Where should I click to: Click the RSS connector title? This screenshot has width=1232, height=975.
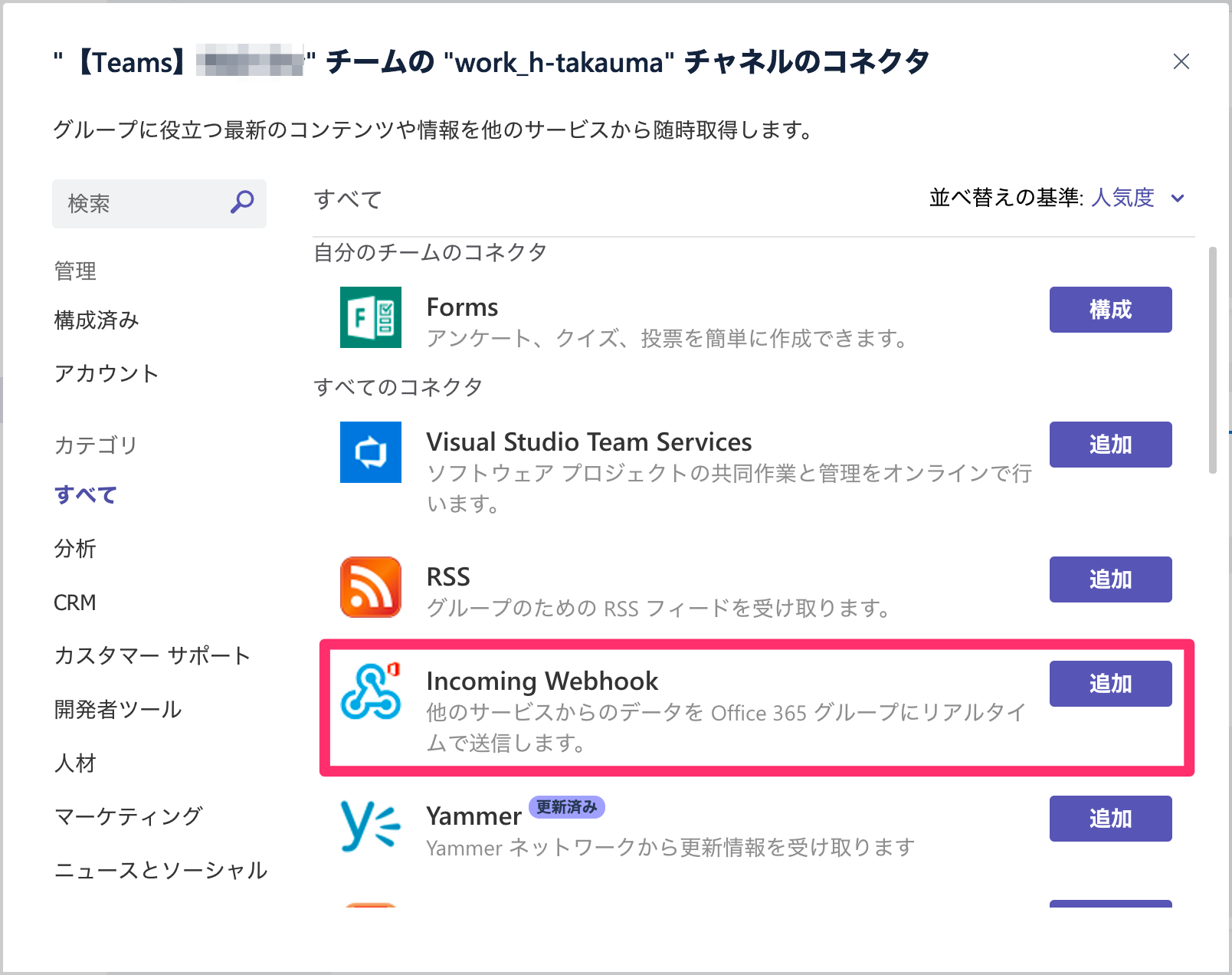[448, 576]
